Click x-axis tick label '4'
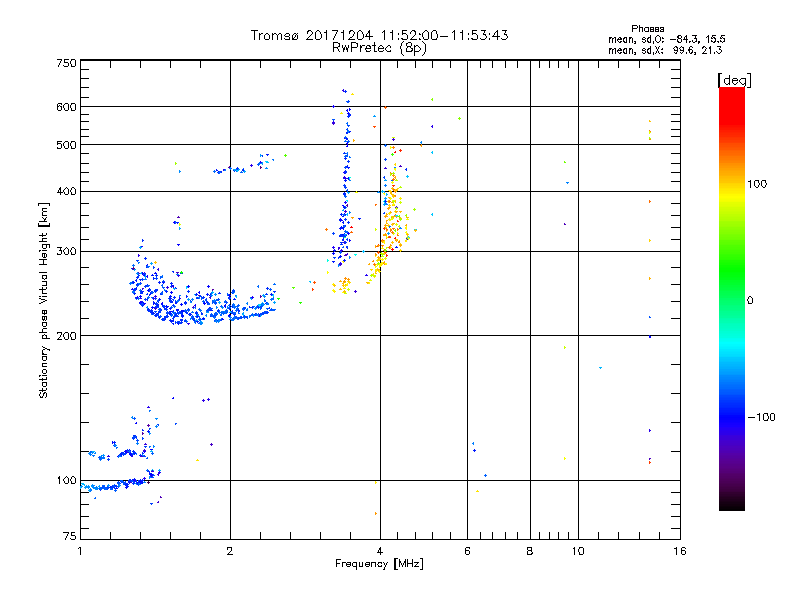Image resolution: width=800 pixels, height=600 pixels. coord(380,551)
